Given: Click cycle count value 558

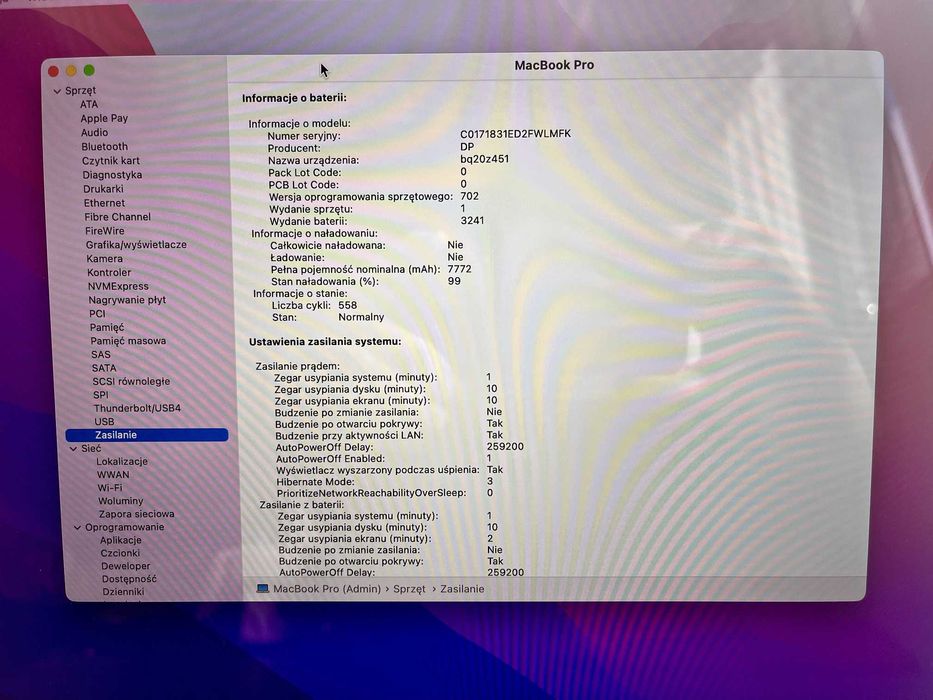Looking at the screenshot, I should click(347, 305).
